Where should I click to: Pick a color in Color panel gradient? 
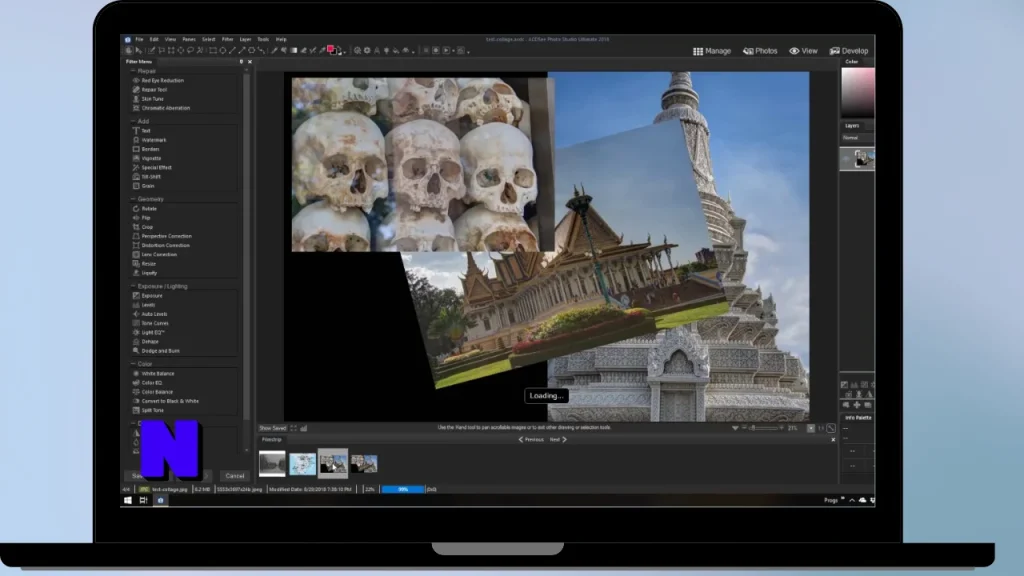click(857, 91)
